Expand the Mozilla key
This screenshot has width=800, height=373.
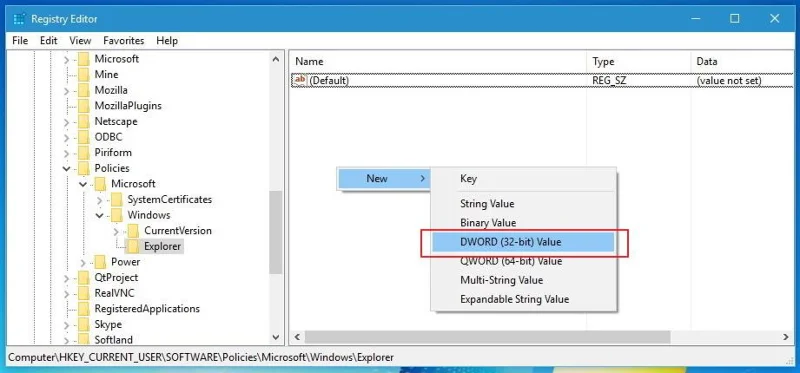tap(66, 91)
